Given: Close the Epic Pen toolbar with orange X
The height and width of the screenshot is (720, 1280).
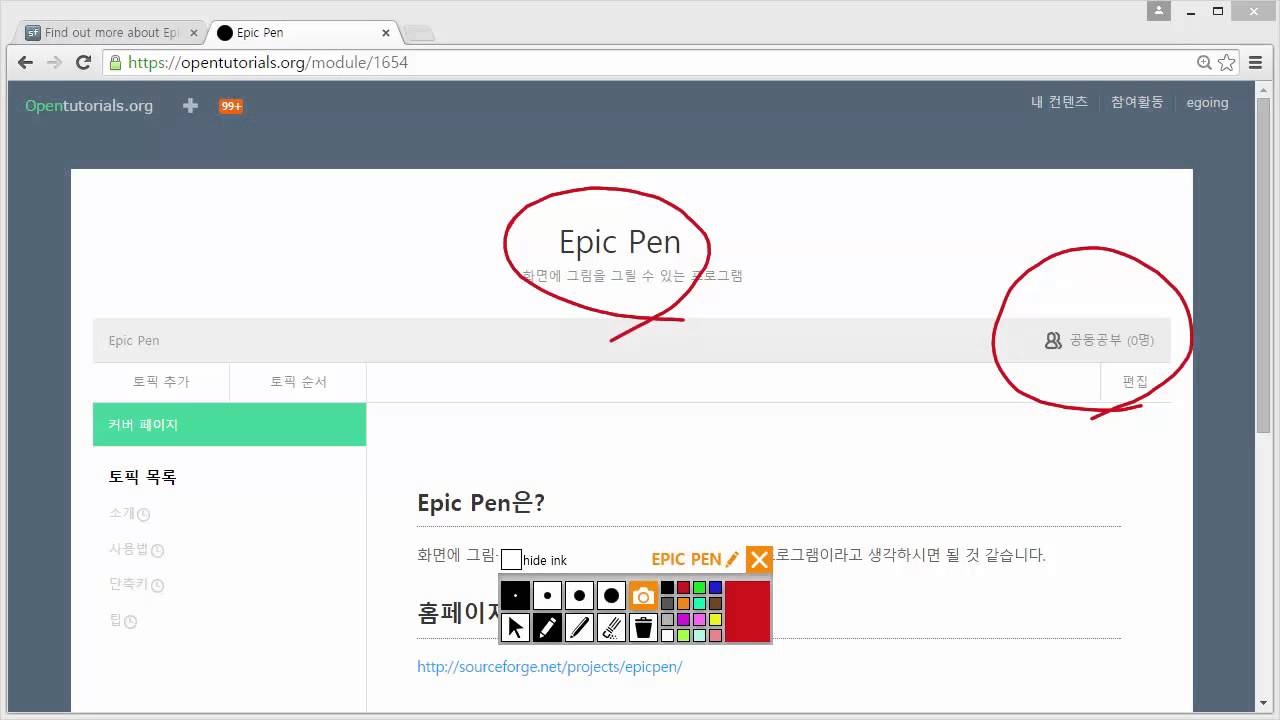Looking at the screenshot, I should pyautogui.click(x=759, y=560).
